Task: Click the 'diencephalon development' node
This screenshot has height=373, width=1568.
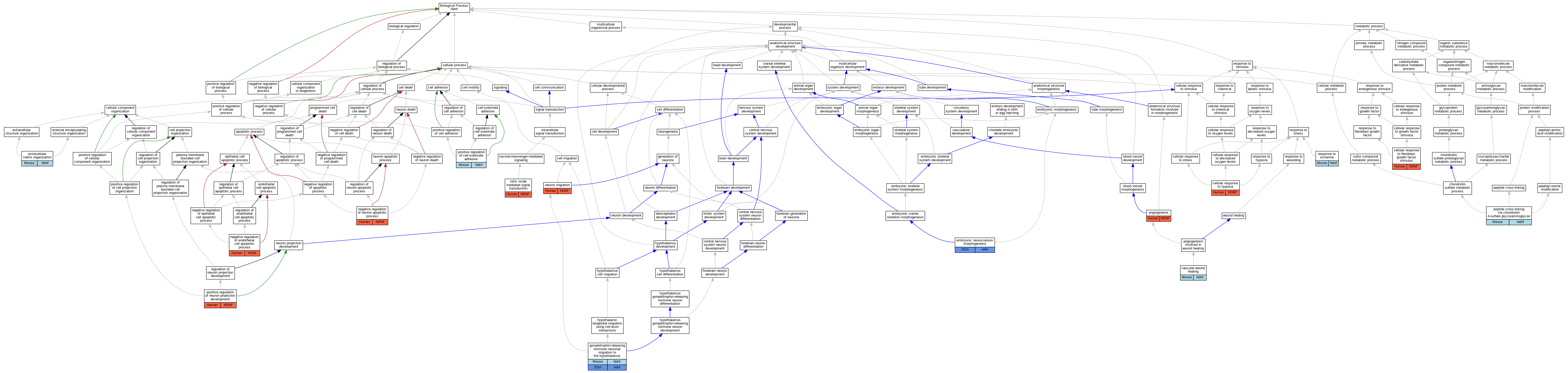Action: (x=665, y=215)
